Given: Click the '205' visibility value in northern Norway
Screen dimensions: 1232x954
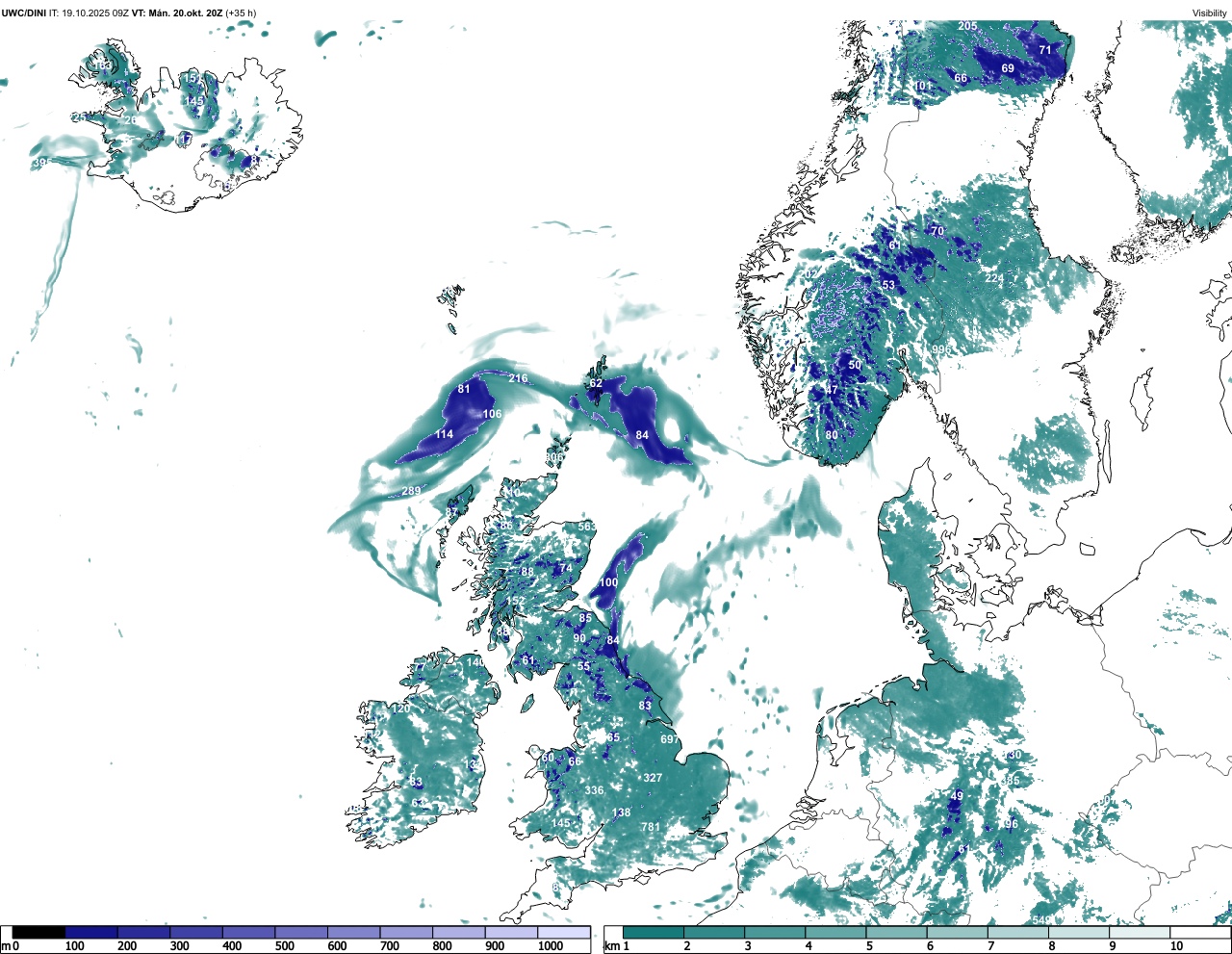Looking at the screenshot, I should [967, 26].
